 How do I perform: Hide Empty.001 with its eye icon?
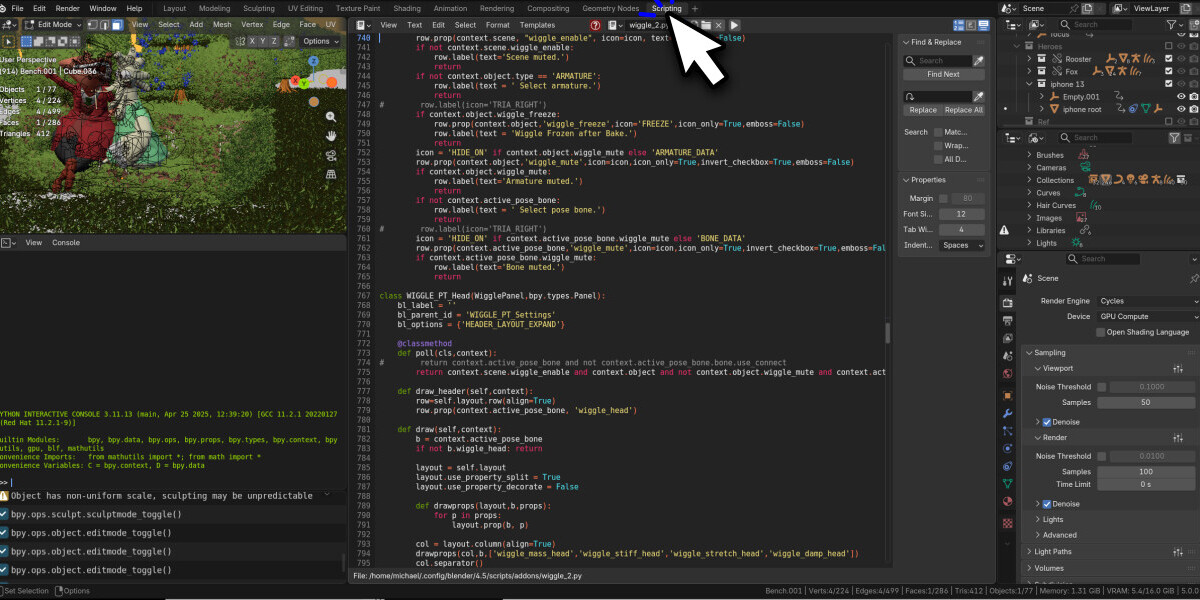point(1181,97)
